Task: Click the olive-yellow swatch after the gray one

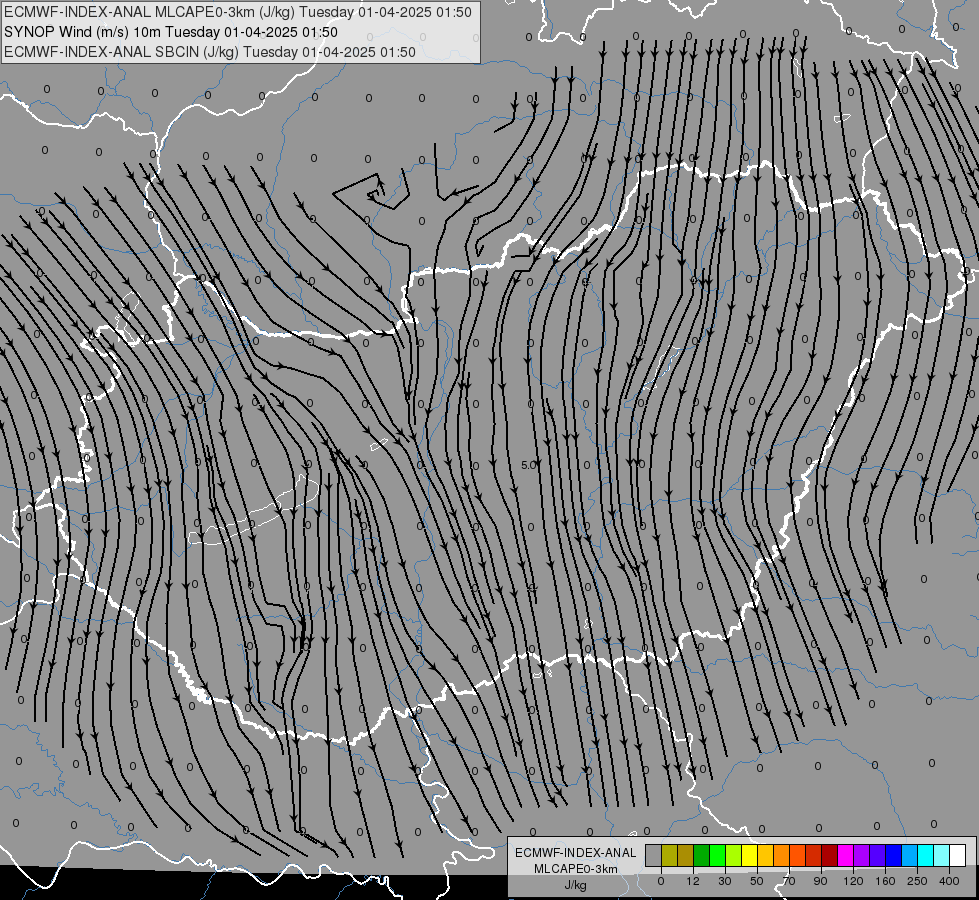Action: (669, 856)
